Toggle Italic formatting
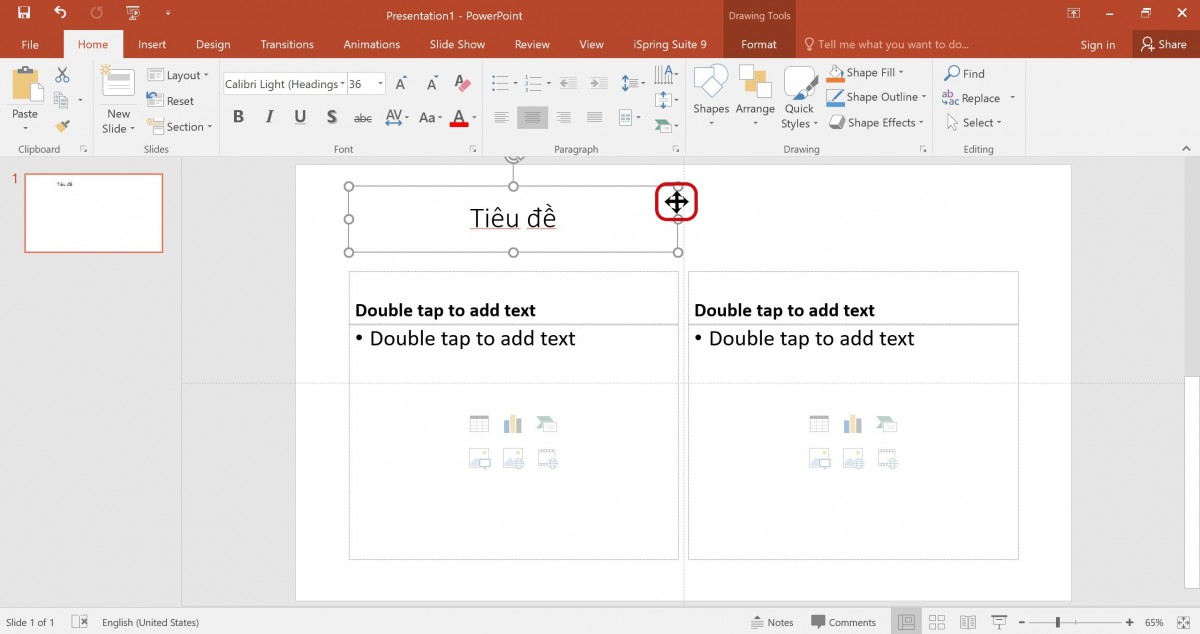The image size is (1200, 634). pos(269,117)
